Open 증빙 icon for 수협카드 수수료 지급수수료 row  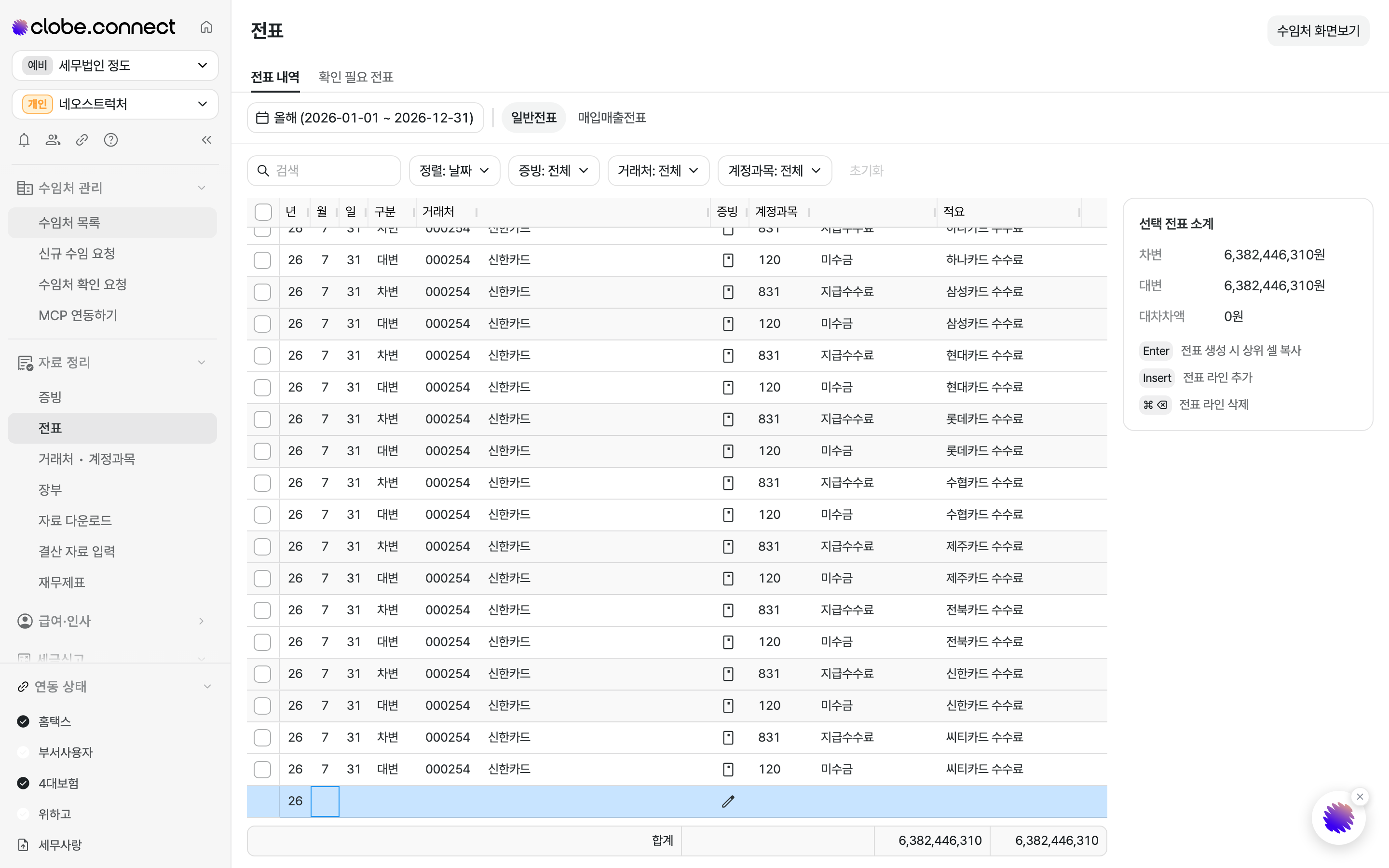point(728,483)
